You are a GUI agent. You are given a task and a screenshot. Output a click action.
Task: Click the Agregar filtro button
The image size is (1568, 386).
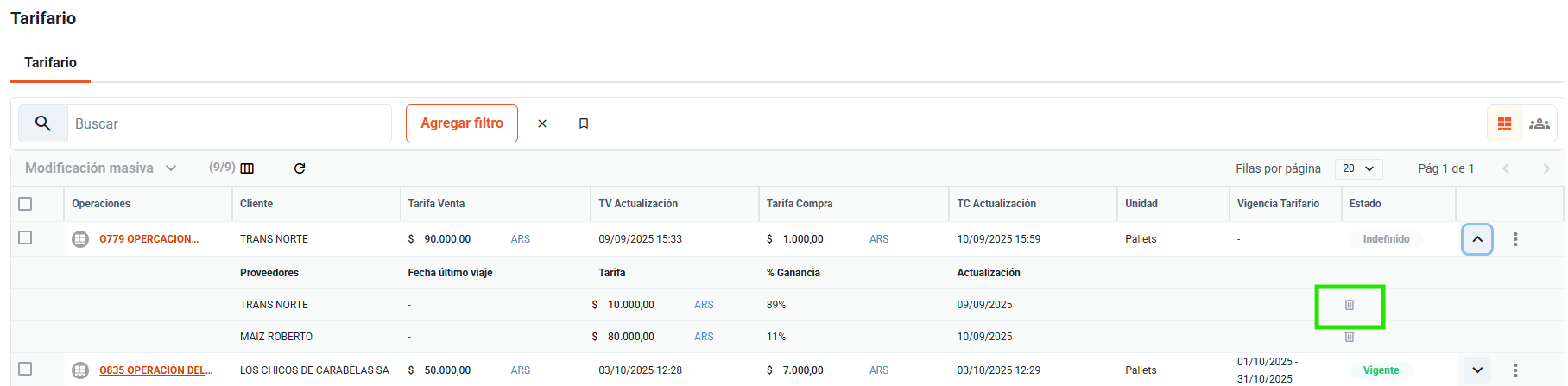461,123
